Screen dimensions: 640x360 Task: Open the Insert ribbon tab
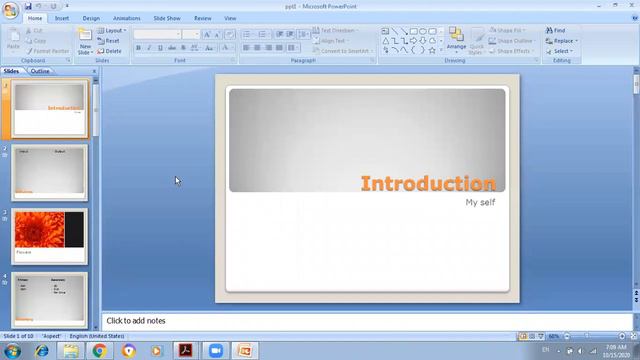point(62,18)
